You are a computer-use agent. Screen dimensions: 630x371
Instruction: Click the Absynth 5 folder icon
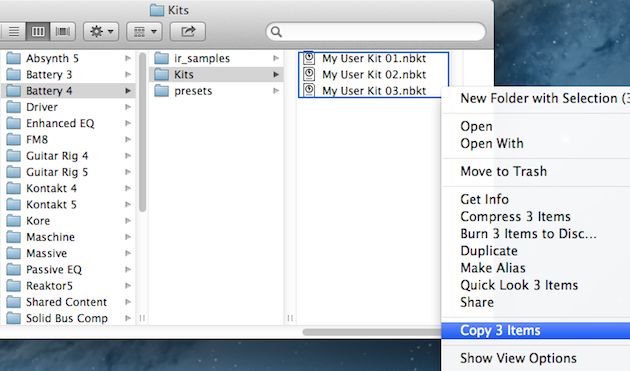tap(14, 58)
